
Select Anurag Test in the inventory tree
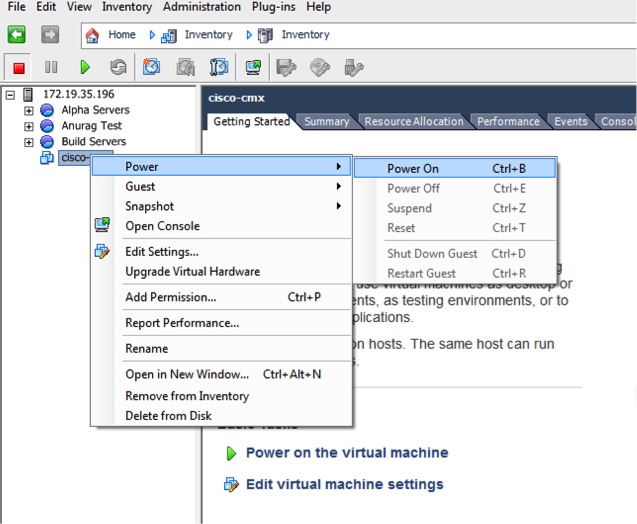click(91, 126)
